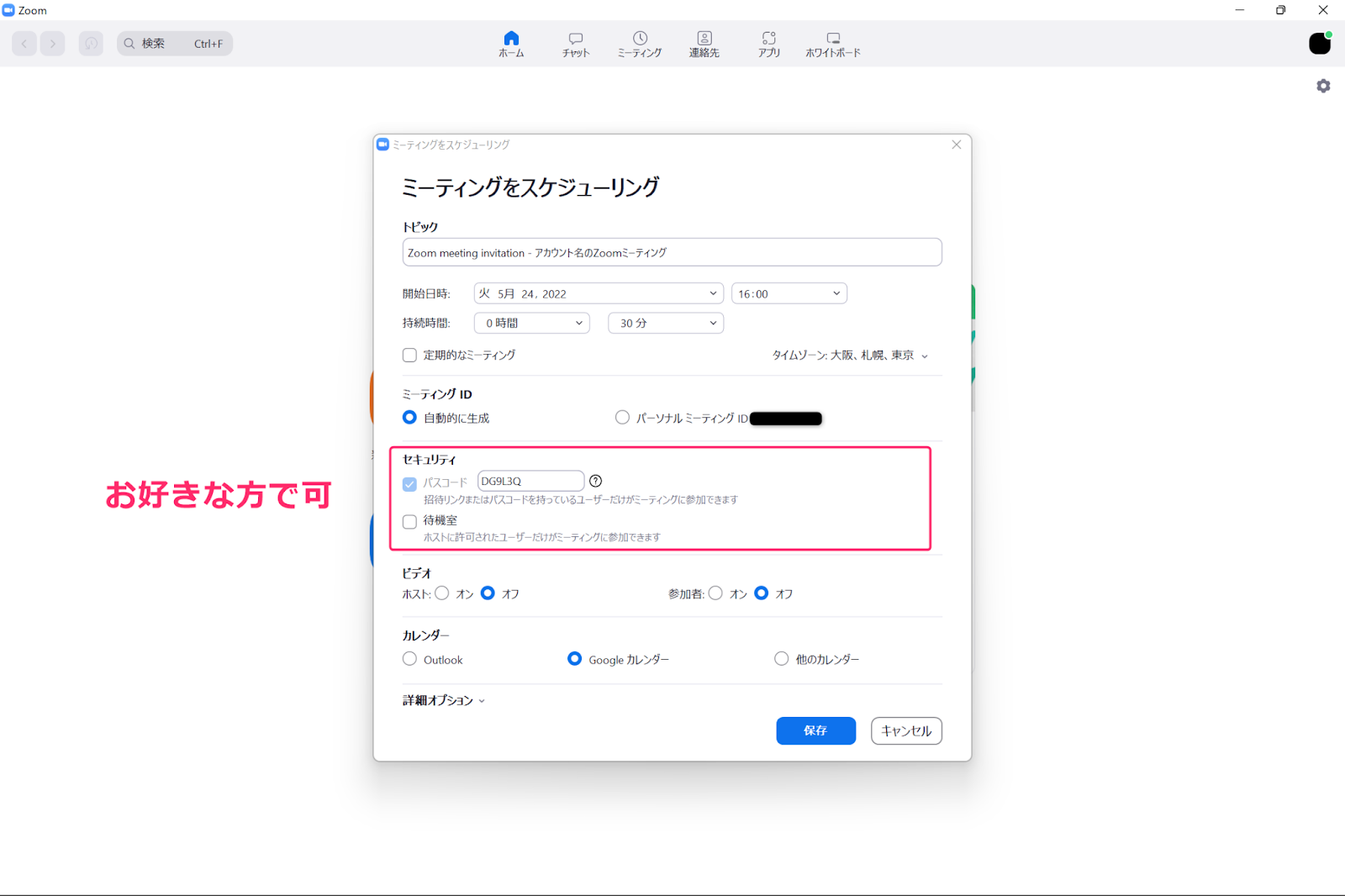Open the 30 分 duration minutes dropdown
This screenshot has height=896, width=1345.
[x=666, y=323]
